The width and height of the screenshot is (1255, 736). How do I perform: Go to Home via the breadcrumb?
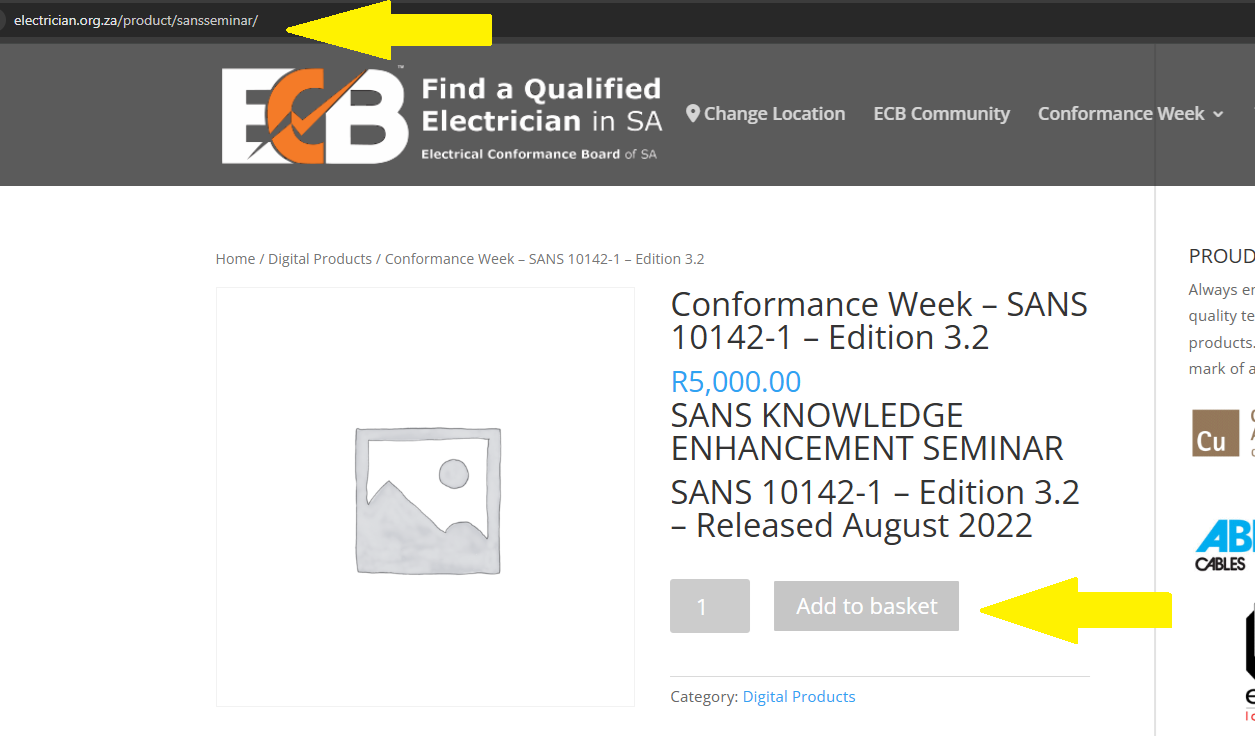235,259
